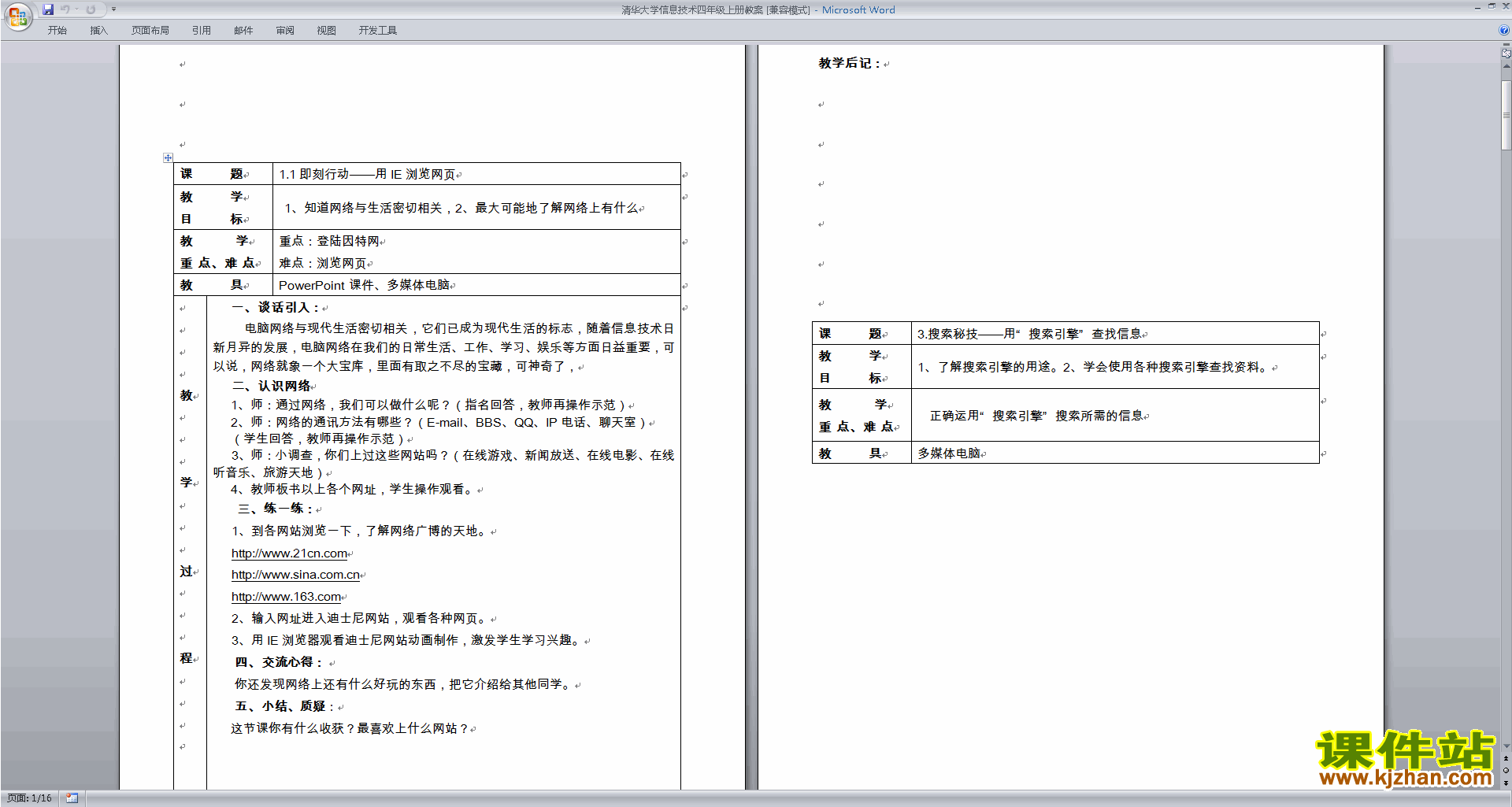The width and height of the screenshot is (1512, 807).
Task: Click the heading 四、交流心得：
Action: tap(280, 662)
